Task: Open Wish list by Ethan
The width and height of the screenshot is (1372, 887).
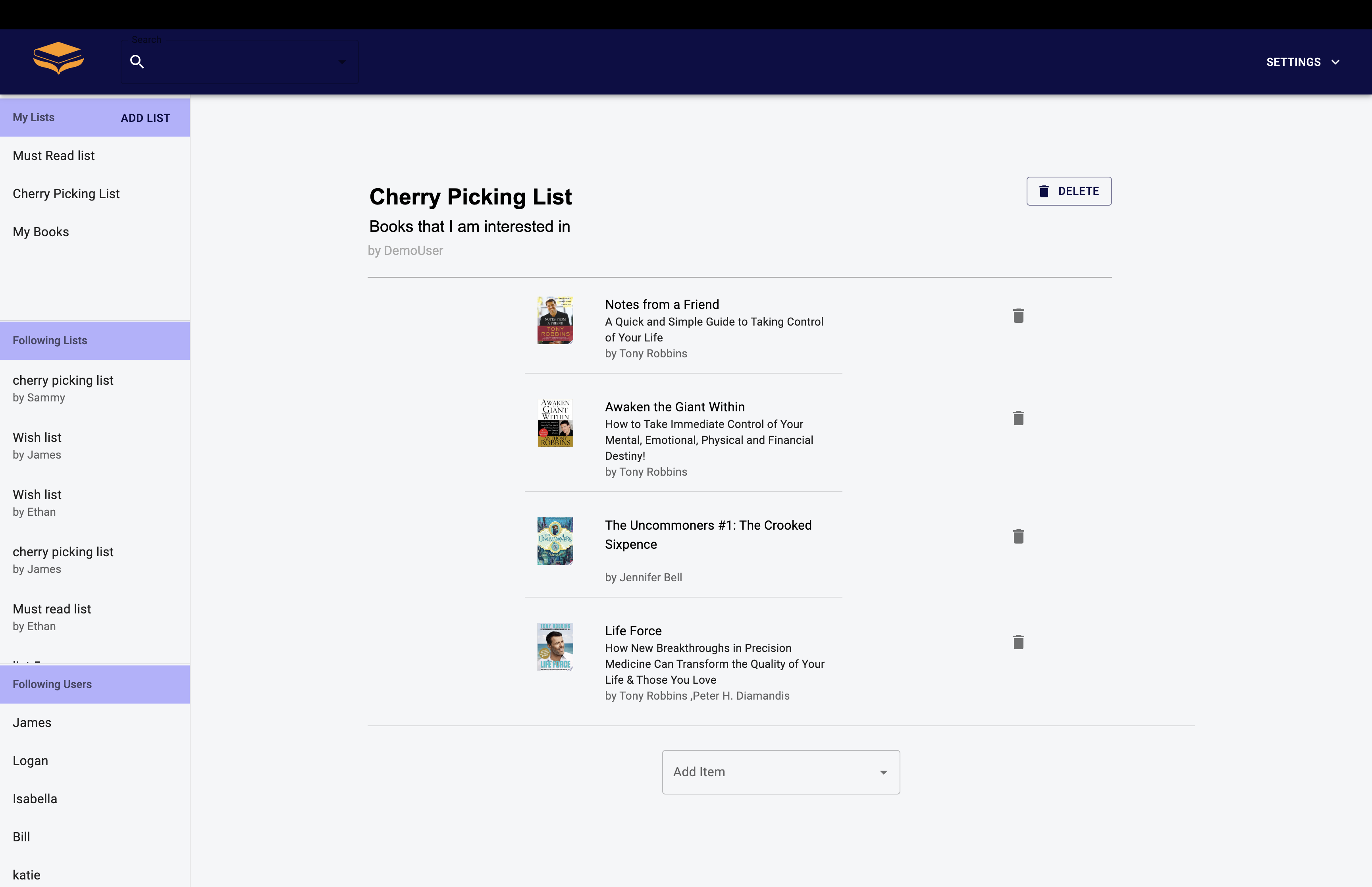Action: 37,502
